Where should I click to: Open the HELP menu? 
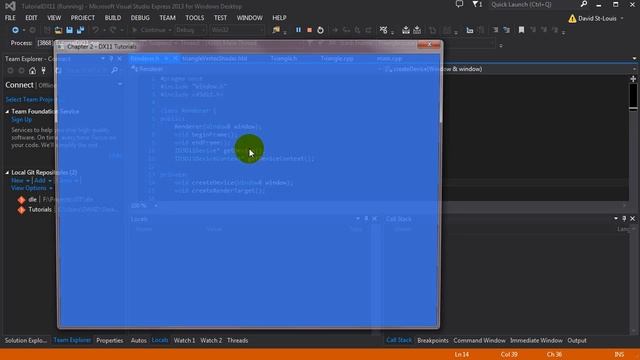279,18
